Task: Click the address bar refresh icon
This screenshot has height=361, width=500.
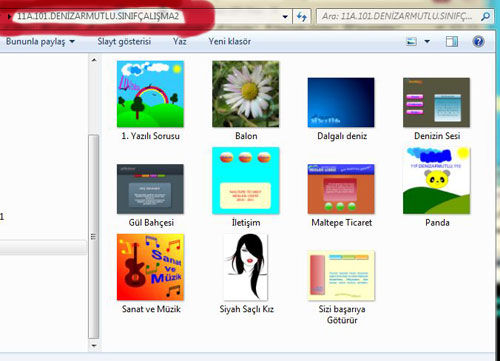Action: point(302,17)
